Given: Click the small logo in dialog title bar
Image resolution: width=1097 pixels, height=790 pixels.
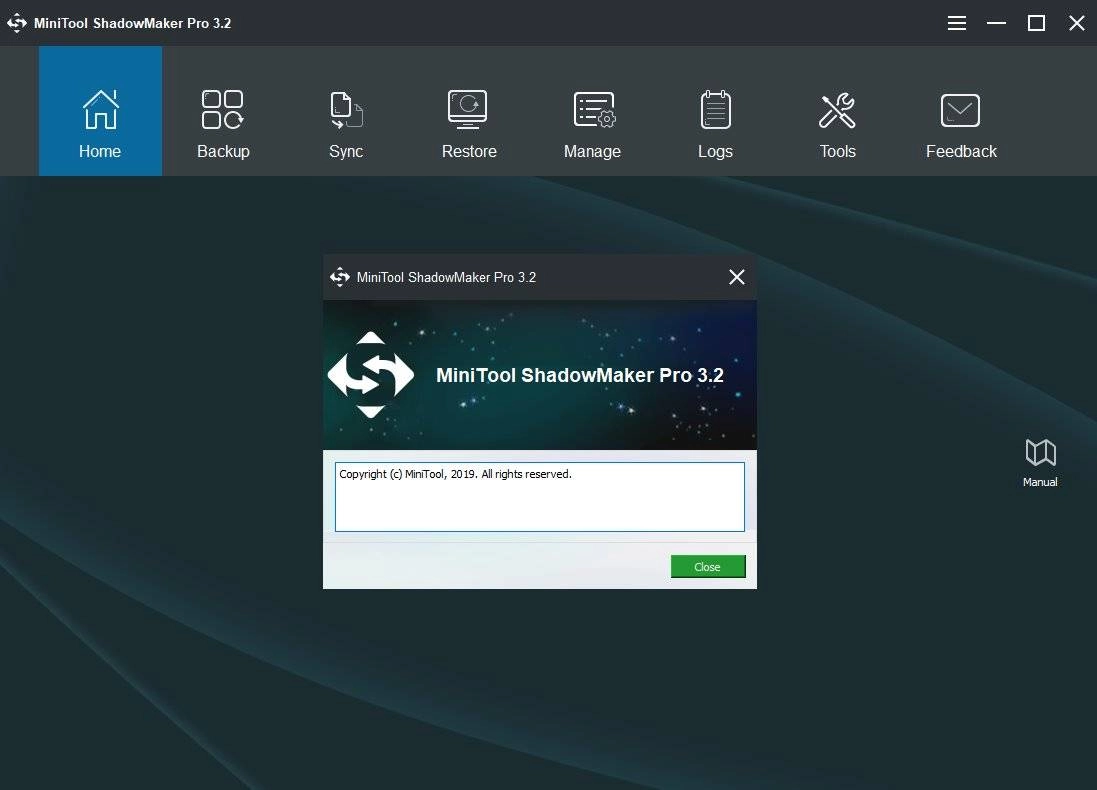Looking at the screenshot, I should tap(340, 277).
